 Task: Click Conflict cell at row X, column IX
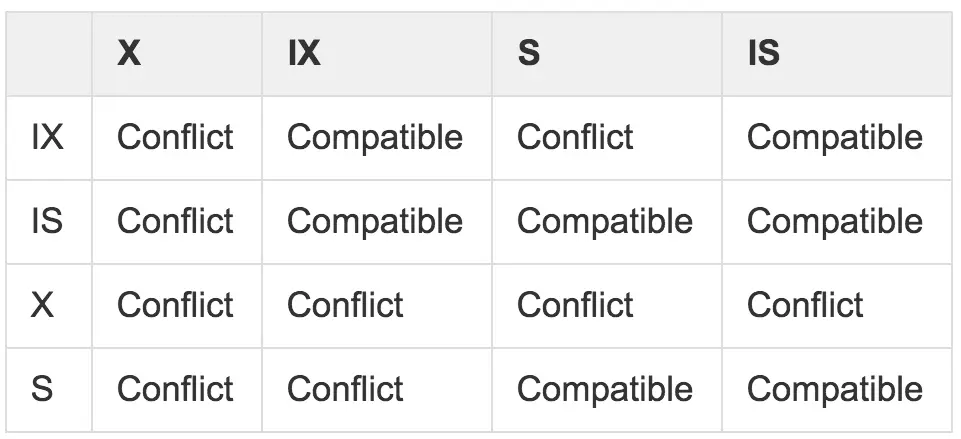(346, 305)
